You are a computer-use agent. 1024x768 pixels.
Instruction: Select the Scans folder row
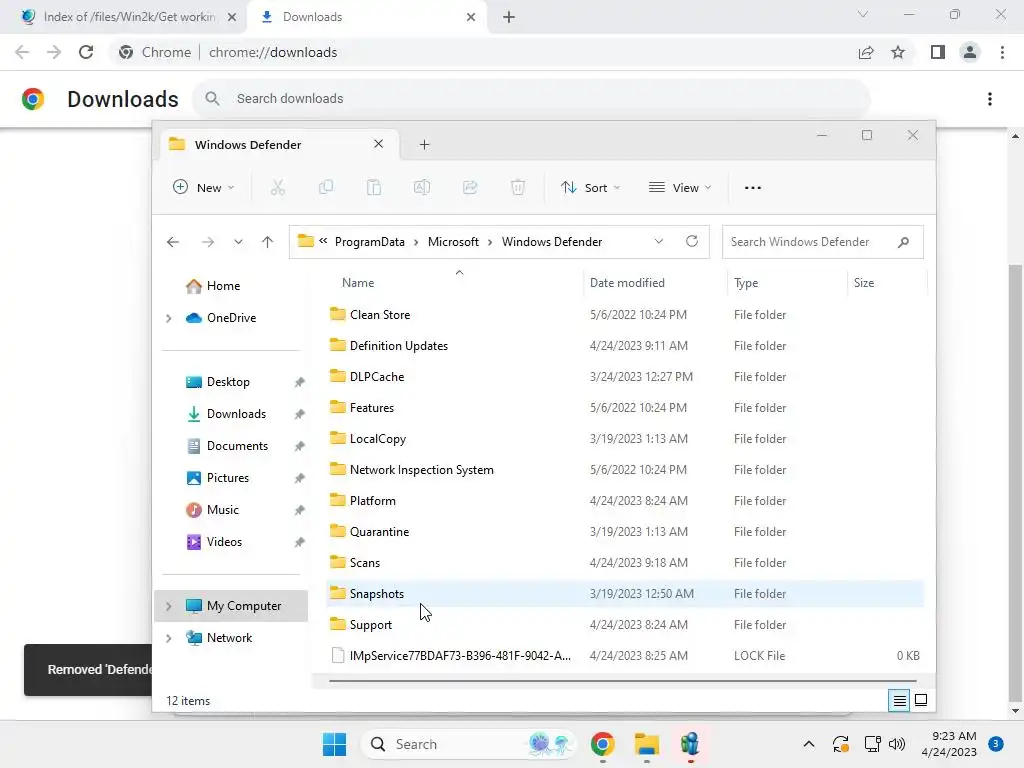tap(625, 563)
